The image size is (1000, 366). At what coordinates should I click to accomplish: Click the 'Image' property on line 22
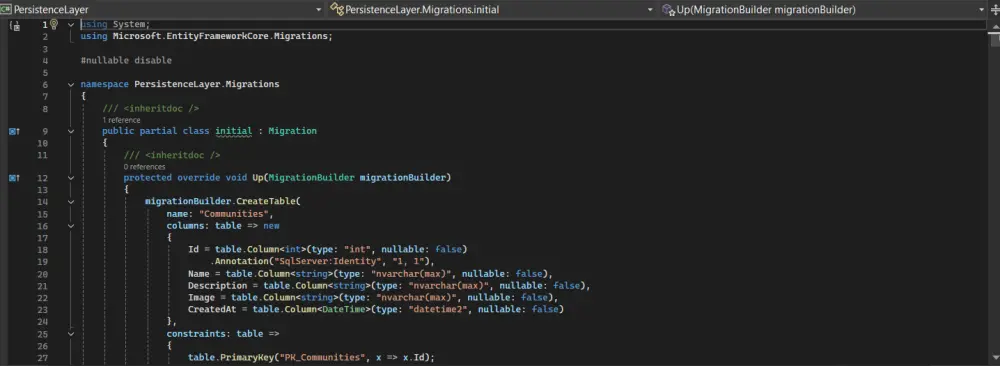pos(201,298)
